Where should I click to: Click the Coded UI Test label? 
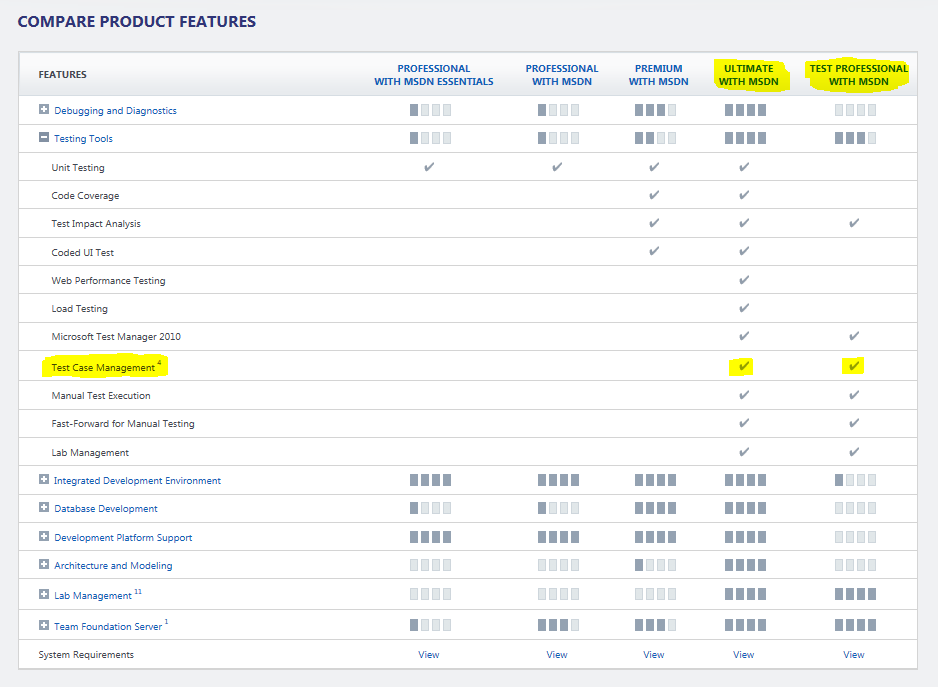point(83,253)
